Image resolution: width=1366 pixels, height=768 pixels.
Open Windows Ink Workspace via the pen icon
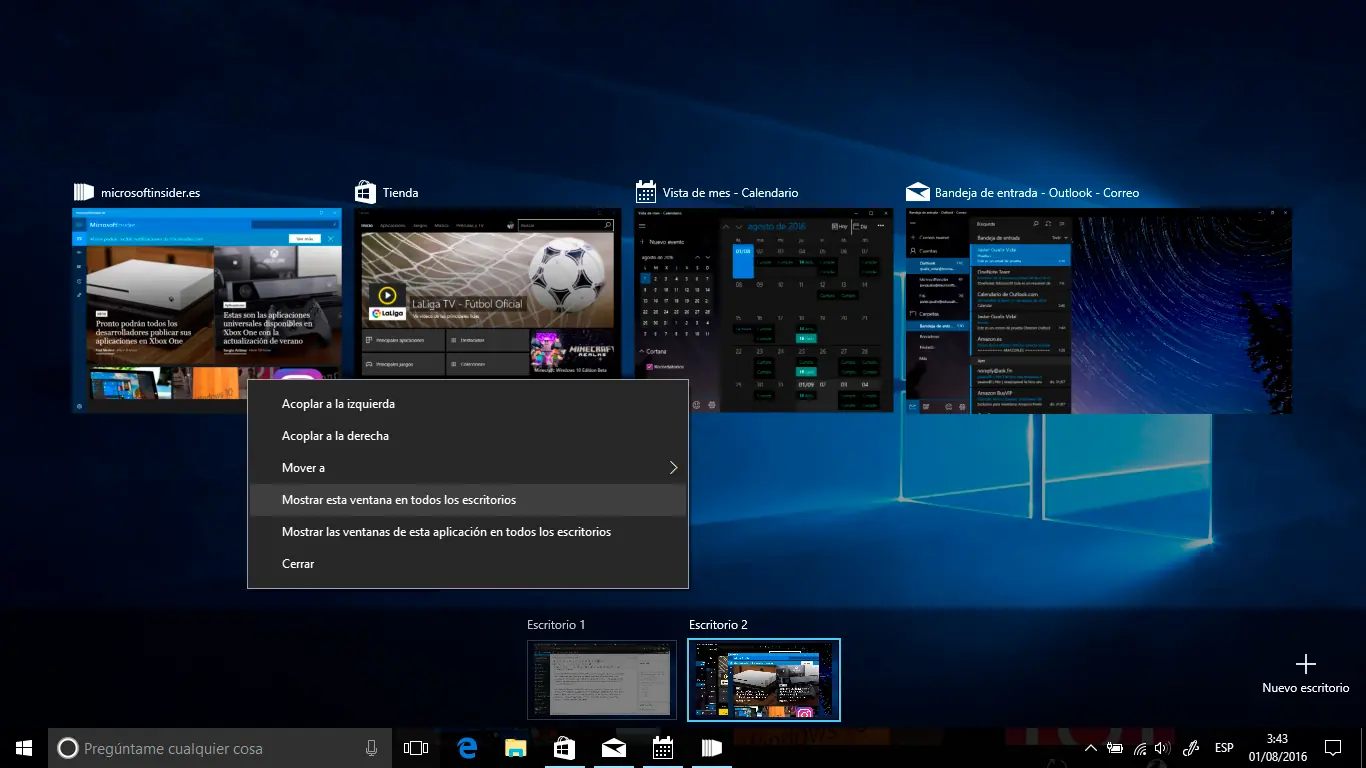(x=1191, y=747)
